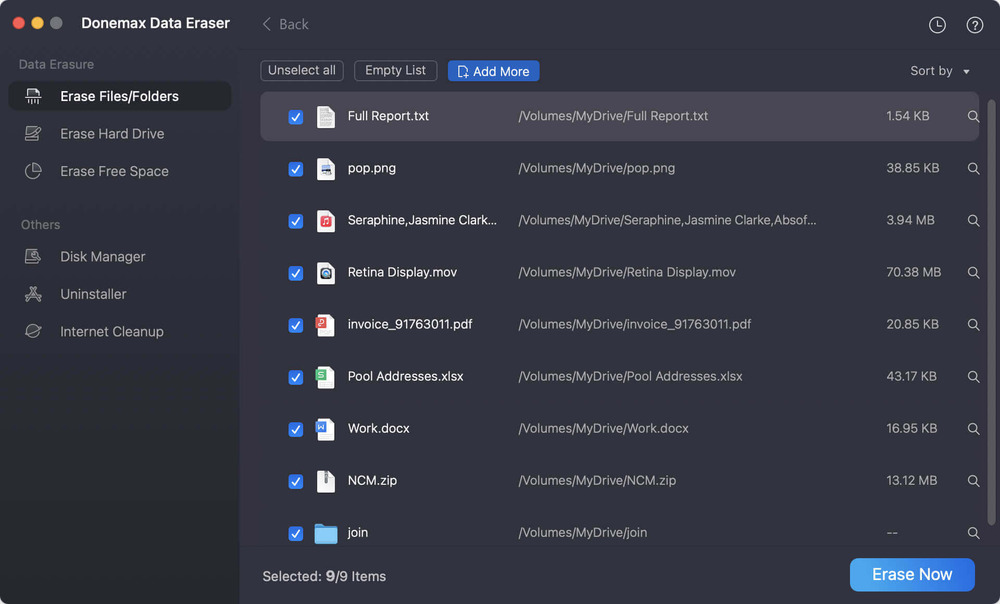Click magnifier icon on join folder row
1000x604 pixels.
973,533
